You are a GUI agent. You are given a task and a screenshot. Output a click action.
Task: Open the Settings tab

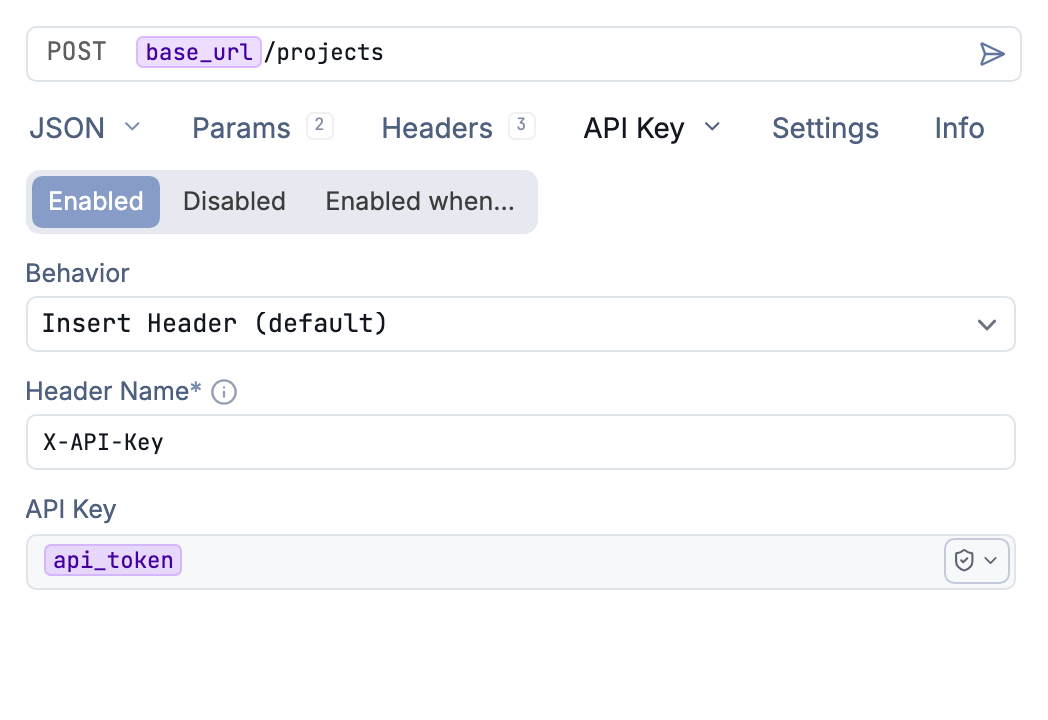click(825, 128)
